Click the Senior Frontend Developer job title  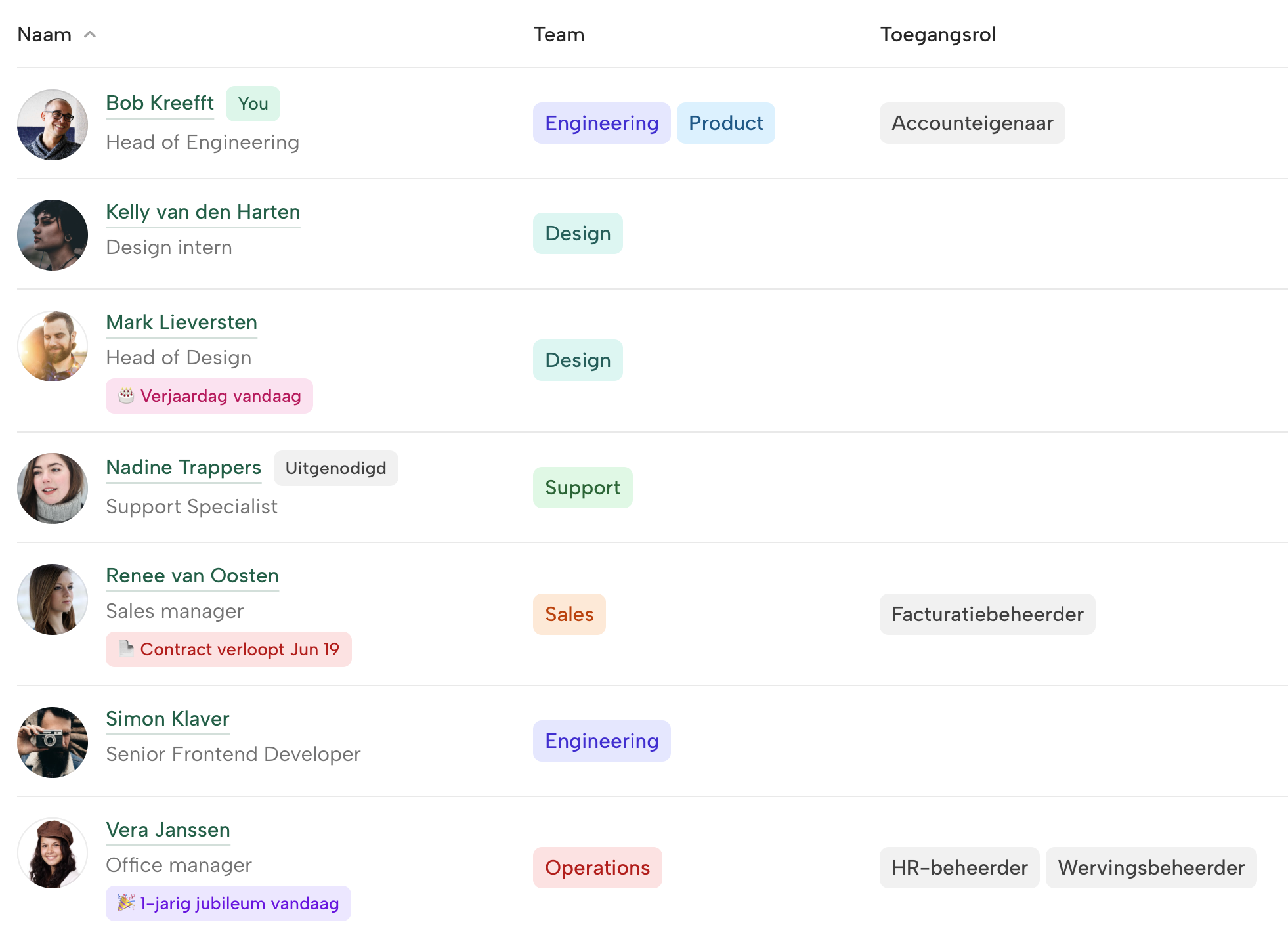click(x=233, y=754)
